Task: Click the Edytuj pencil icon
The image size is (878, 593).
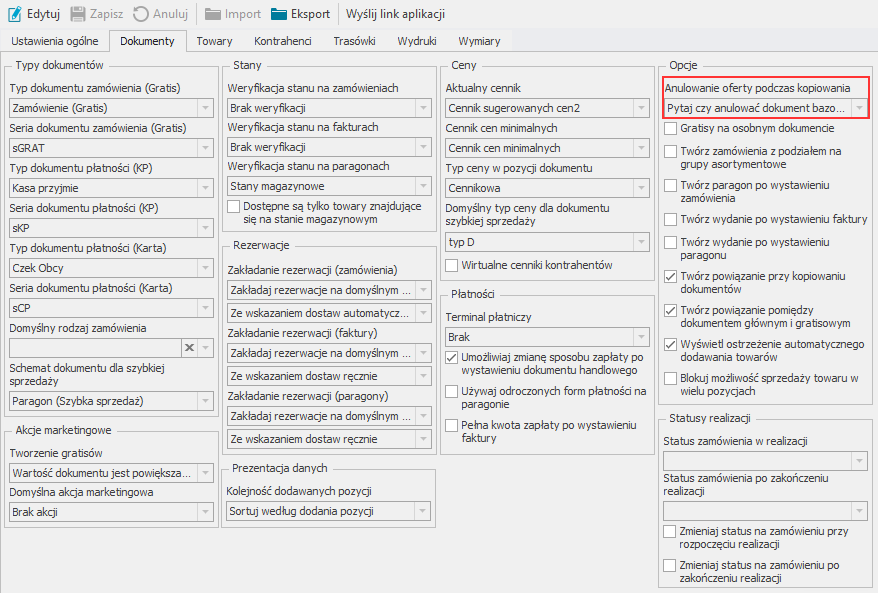Action: coord(14,14)
